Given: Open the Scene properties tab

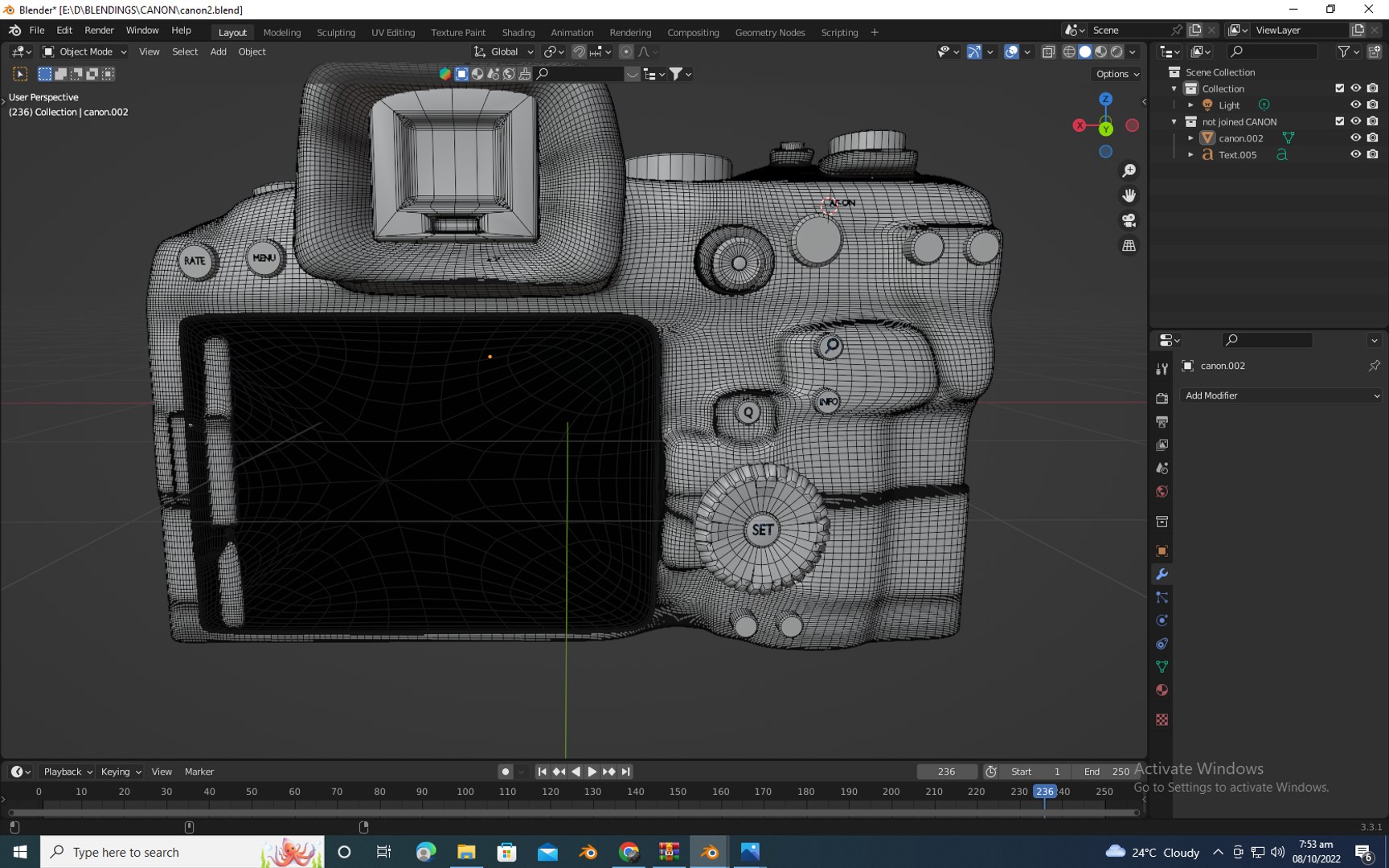Looking at the screenshot, I should [1162, 468].
